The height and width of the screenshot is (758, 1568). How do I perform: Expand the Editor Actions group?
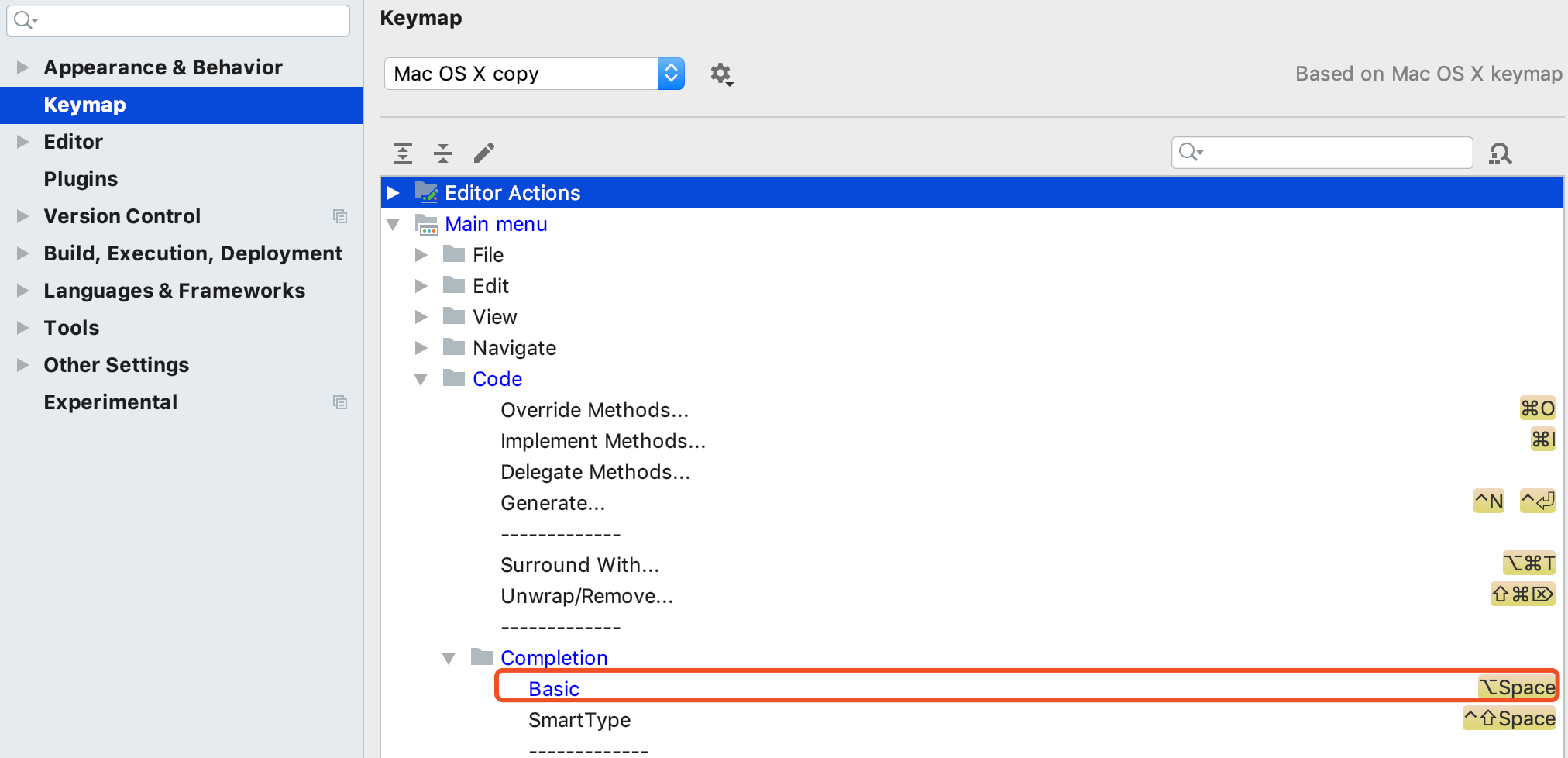394,193
